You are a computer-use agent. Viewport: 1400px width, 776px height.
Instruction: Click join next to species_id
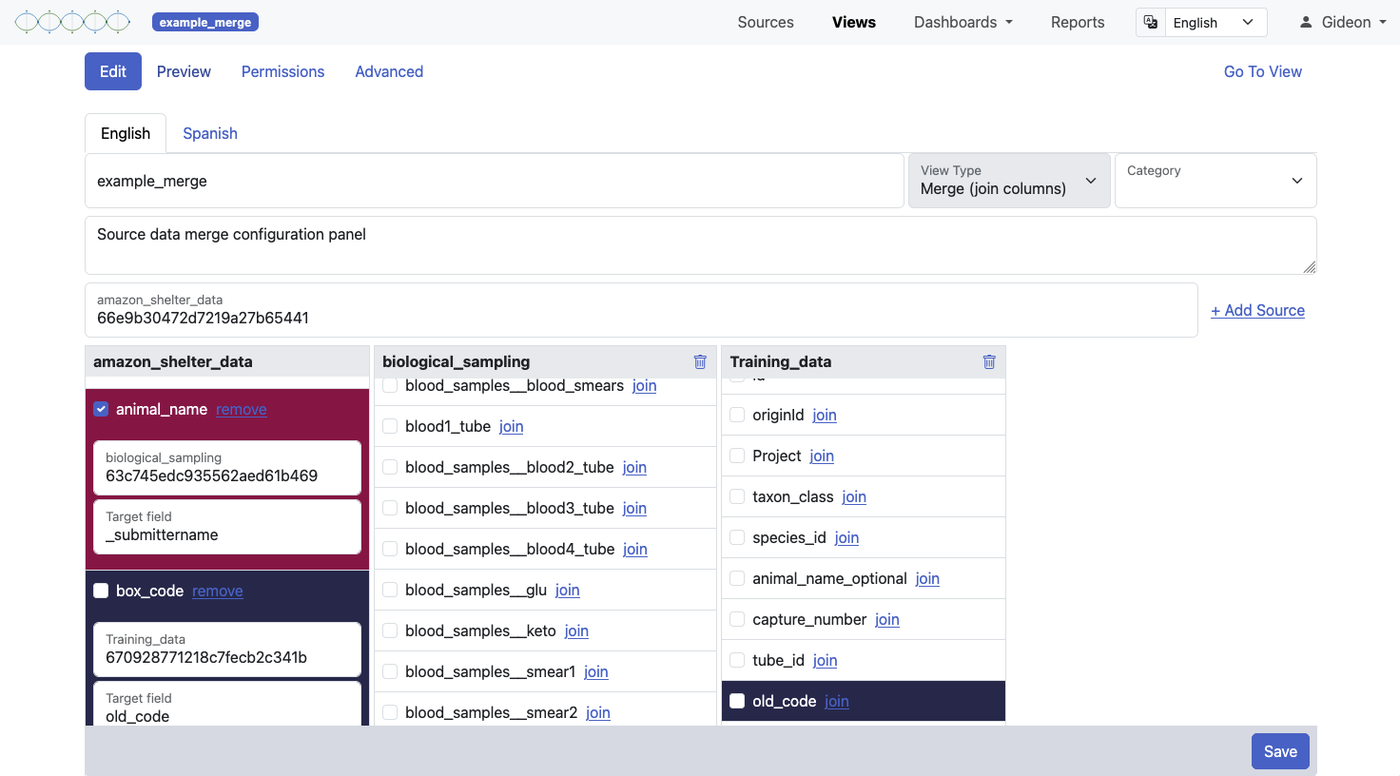846,537
